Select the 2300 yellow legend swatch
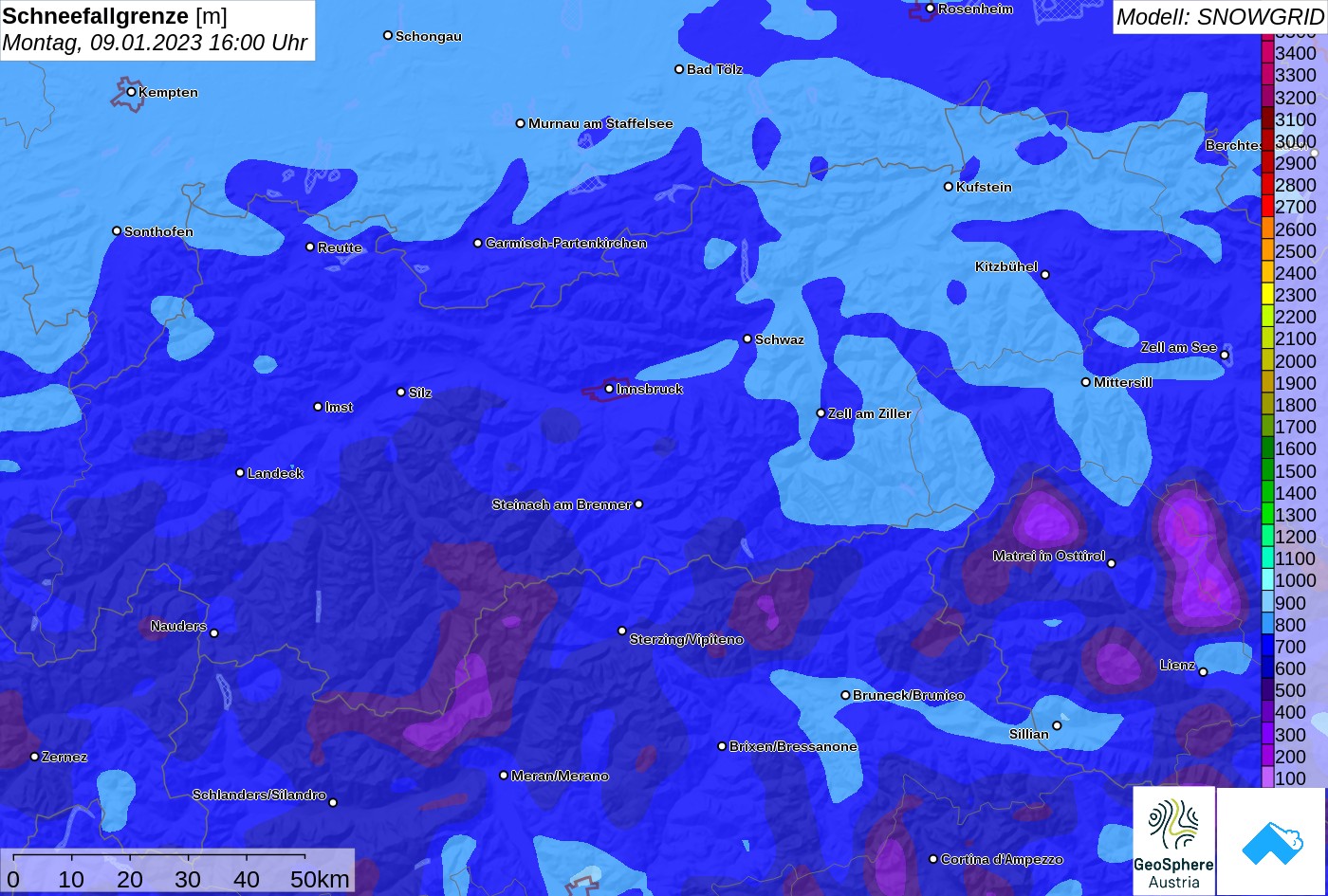 click(1267, 295)
